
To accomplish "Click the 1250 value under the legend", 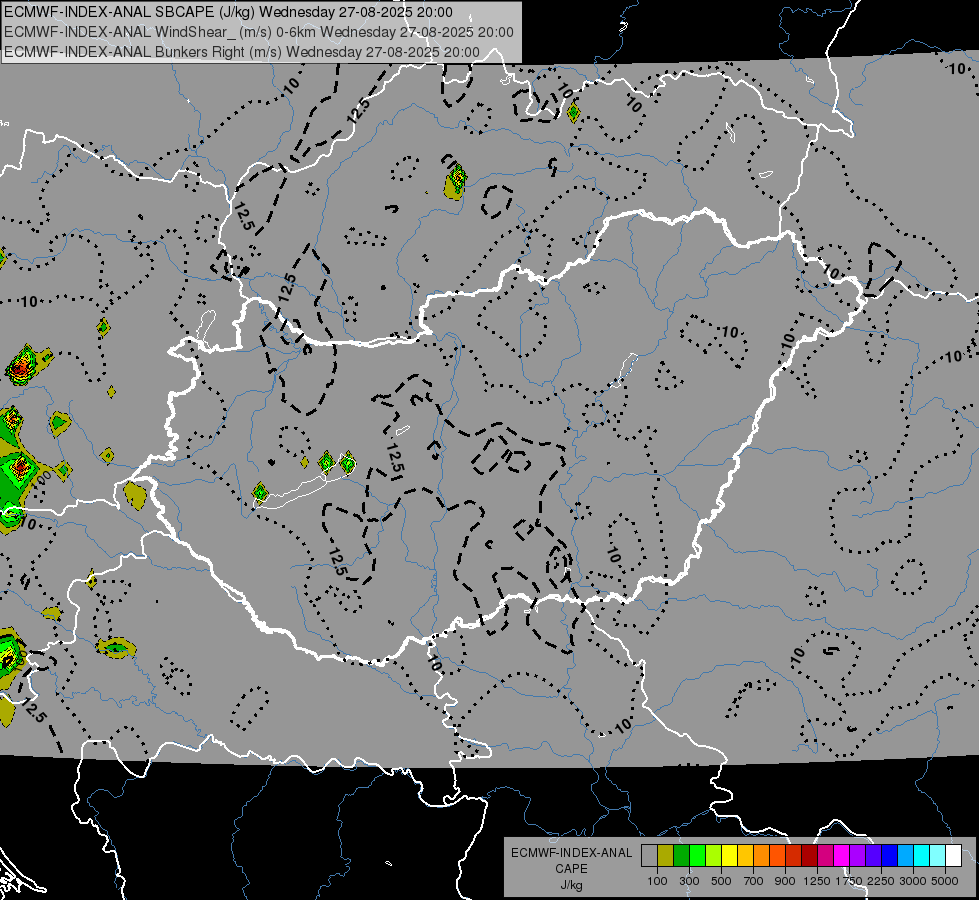I will [x=817, y=881].
